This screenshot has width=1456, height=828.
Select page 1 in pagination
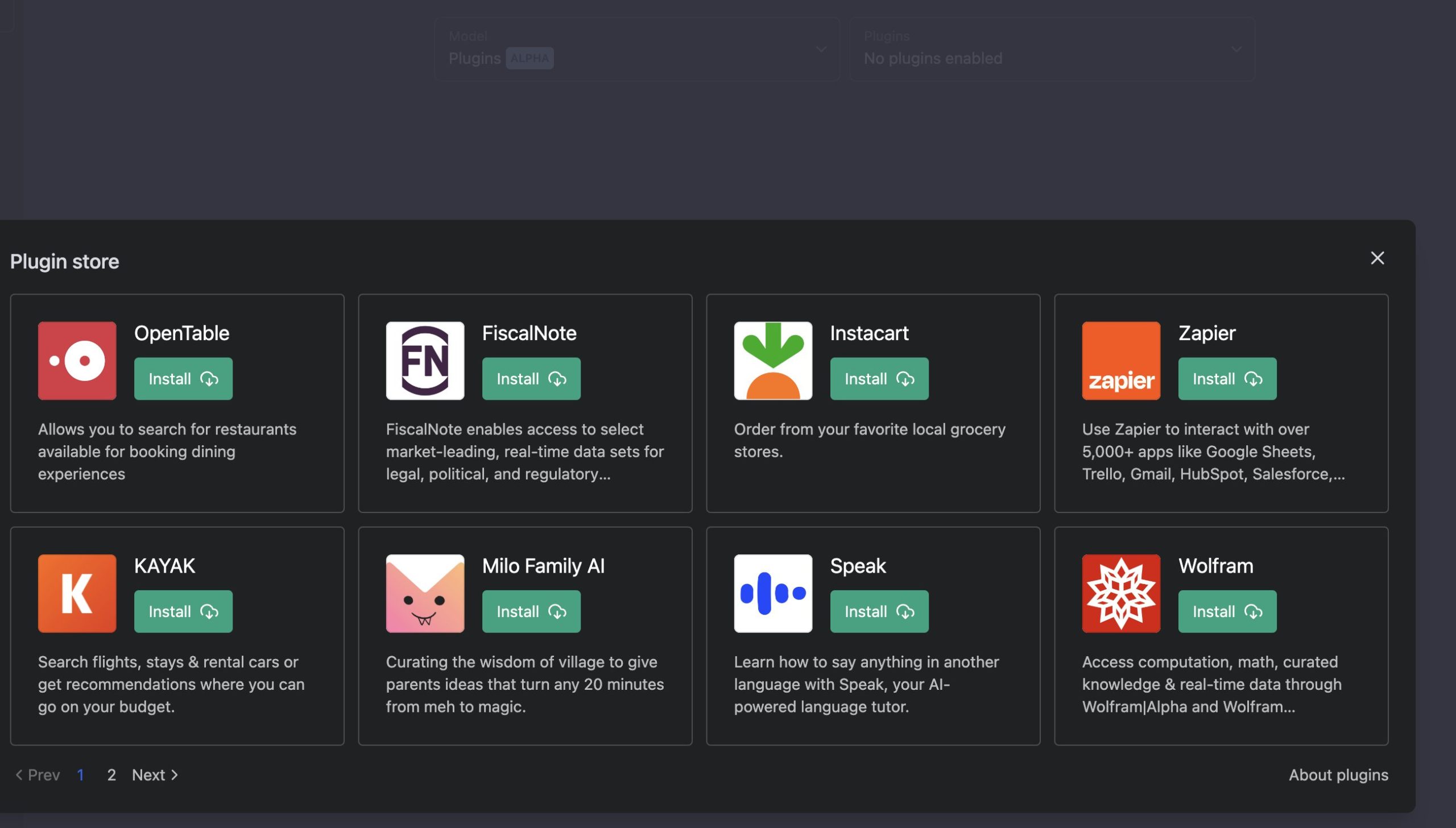[81, 775]
